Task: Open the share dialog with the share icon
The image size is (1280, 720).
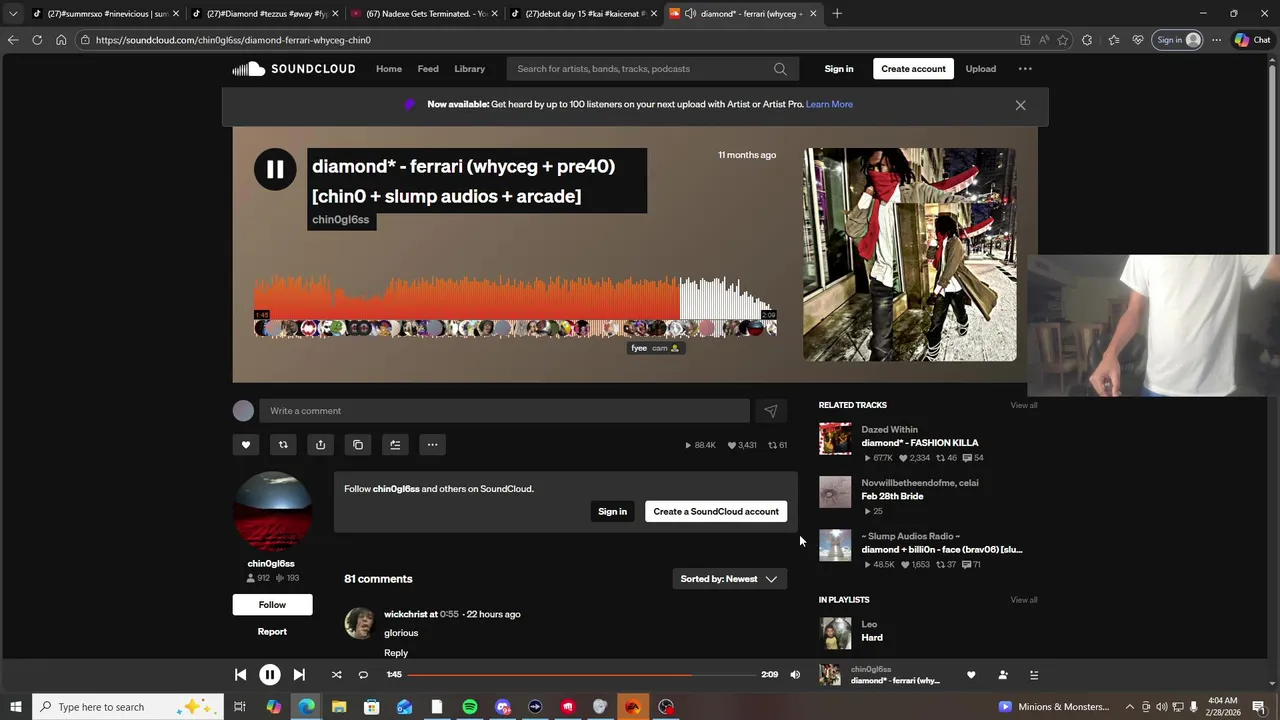Action: click(320, 445)
